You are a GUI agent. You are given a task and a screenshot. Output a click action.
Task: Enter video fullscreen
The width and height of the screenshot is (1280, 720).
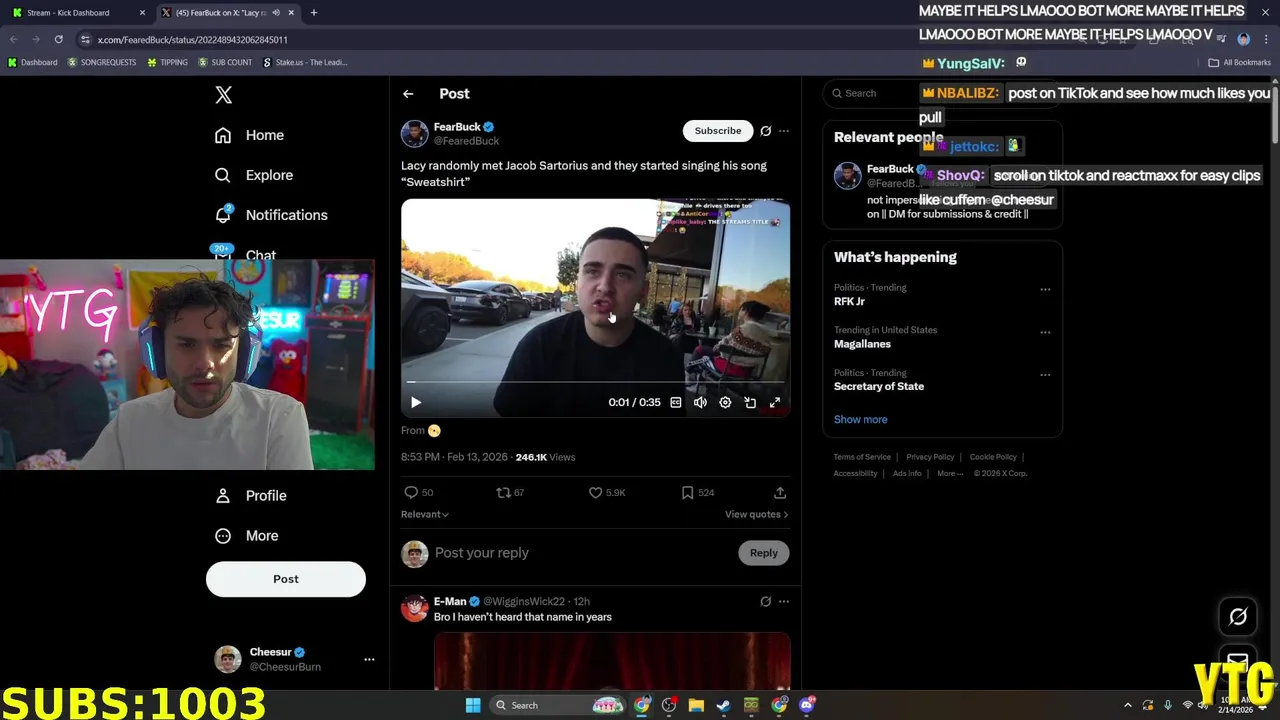pyautogui.click(x=775, y=402)
